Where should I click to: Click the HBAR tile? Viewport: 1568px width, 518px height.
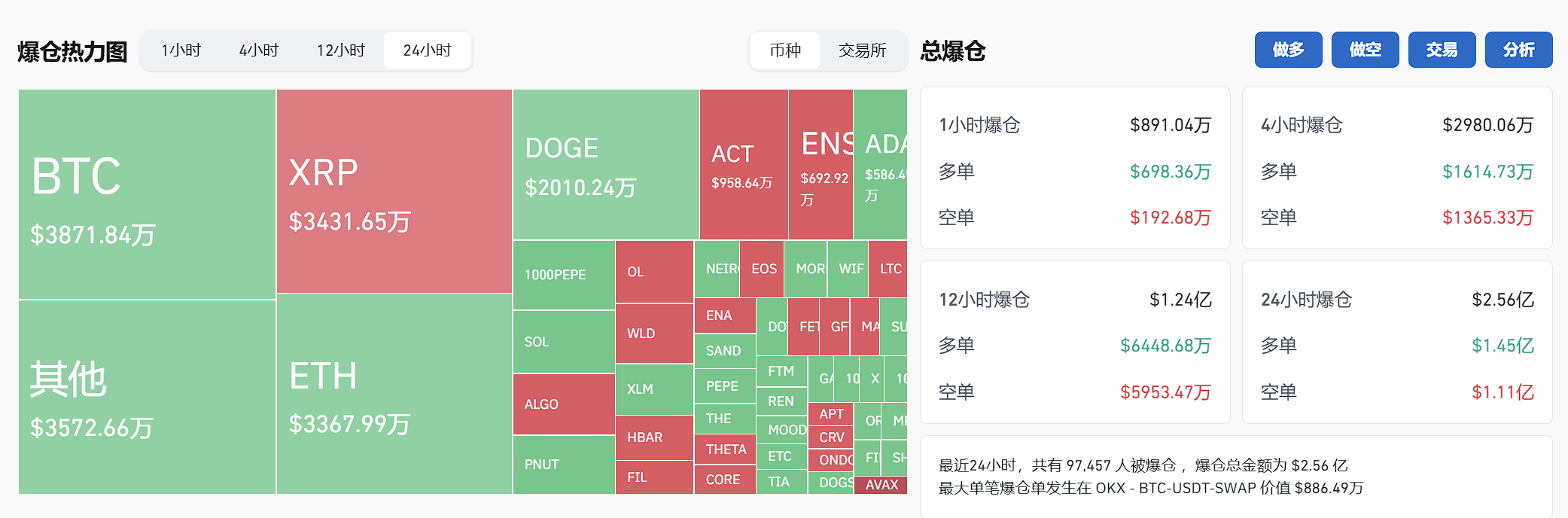tap(654, 437)
